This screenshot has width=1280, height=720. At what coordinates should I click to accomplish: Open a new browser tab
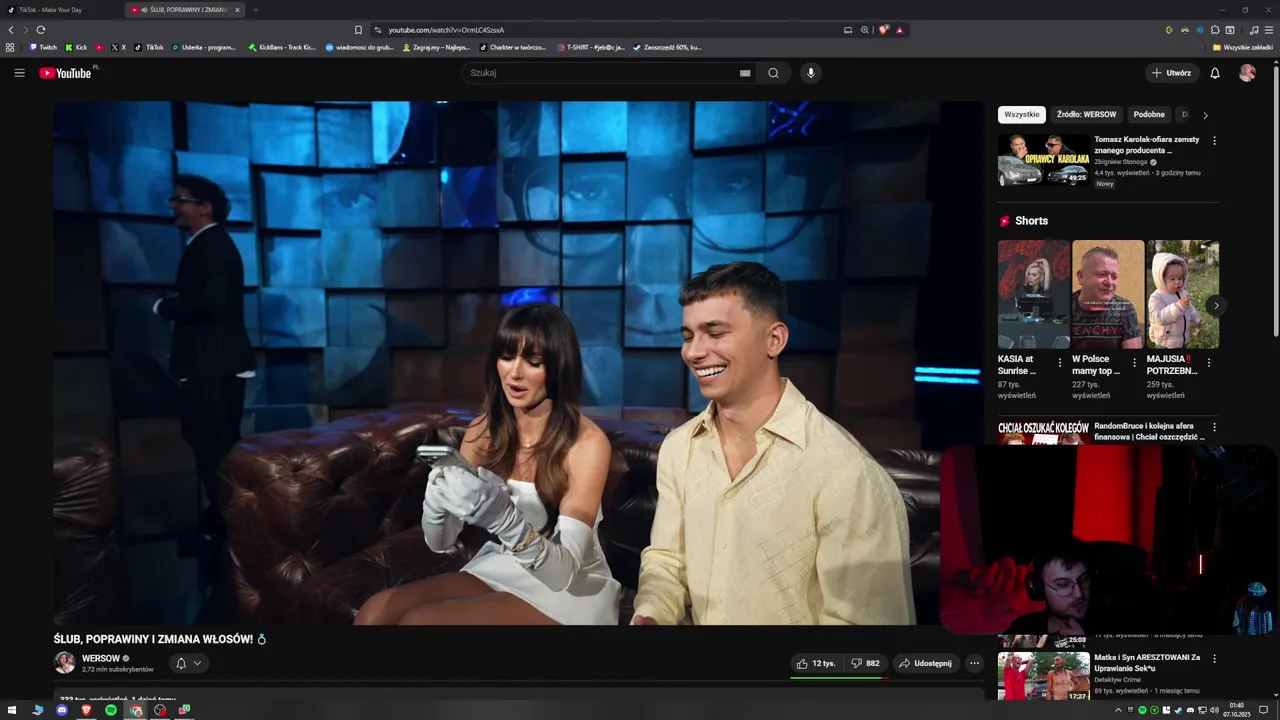coord(255,10)
